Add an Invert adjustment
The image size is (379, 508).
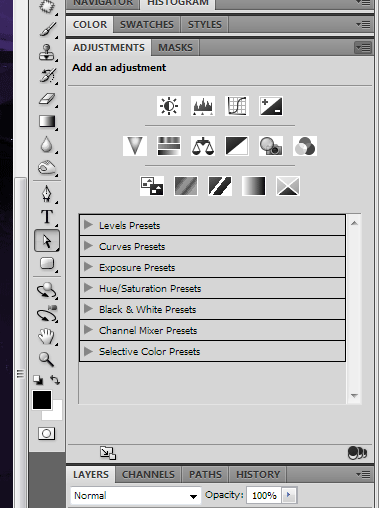(152, 186)
